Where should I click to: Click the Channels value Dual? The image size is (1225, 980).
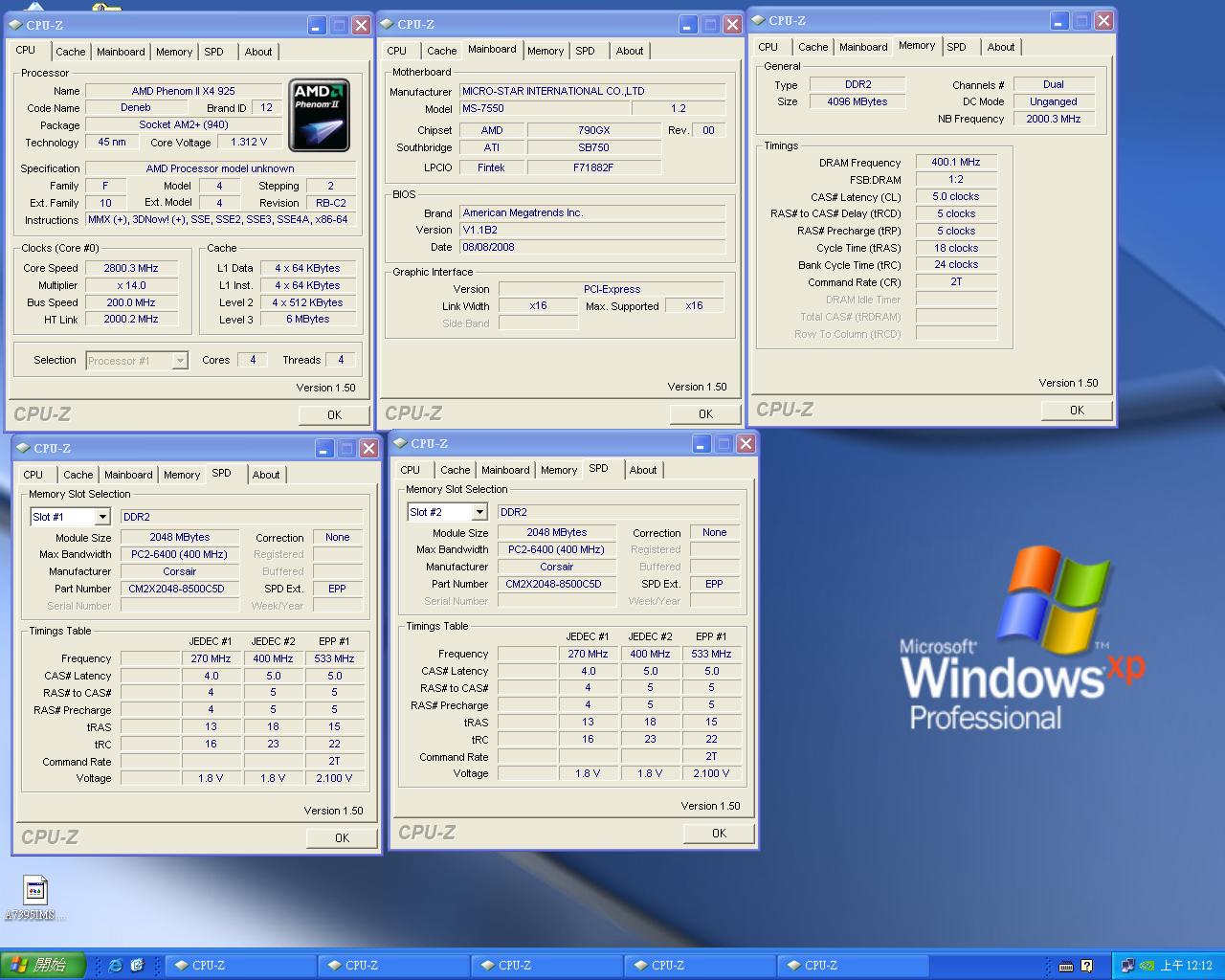point(1054,84)
